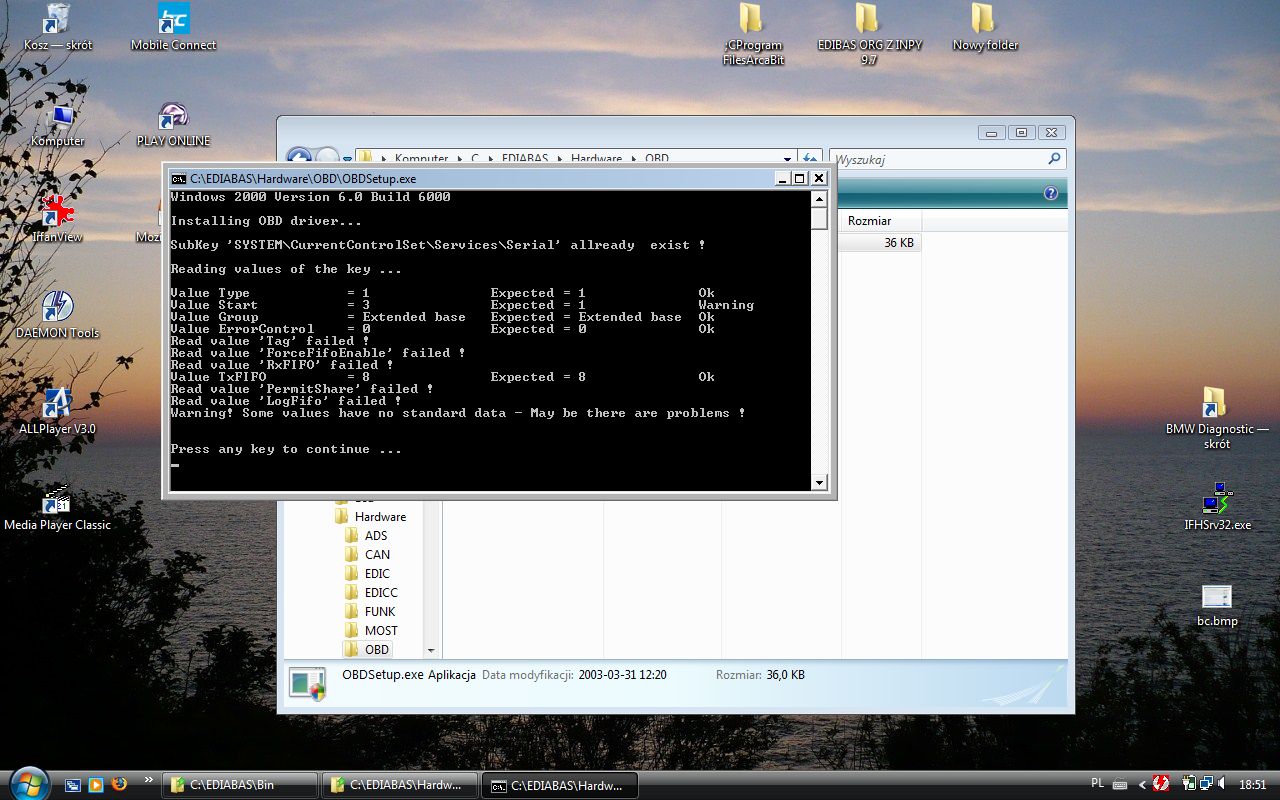Expand quick launch overflow chevron
Viewport: 1280px width, 800px height.
coord(149,780)
